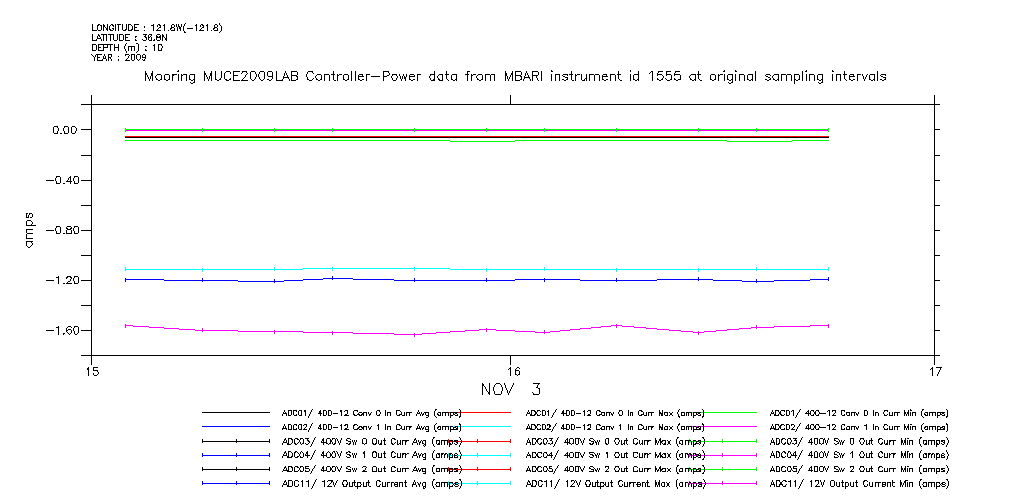The height and width of the screenshot is (504, 1009).
Task: Select legend label 'ADC05/ 400V Sw 2 Out Curr Min'
Action: [859, 469]
